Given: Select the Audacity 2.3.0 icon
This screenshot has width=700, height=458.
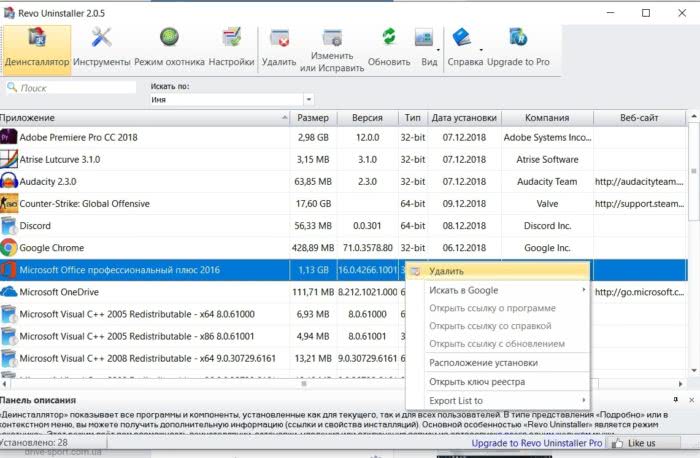Looking at the screenshot, I should [8, 181].
